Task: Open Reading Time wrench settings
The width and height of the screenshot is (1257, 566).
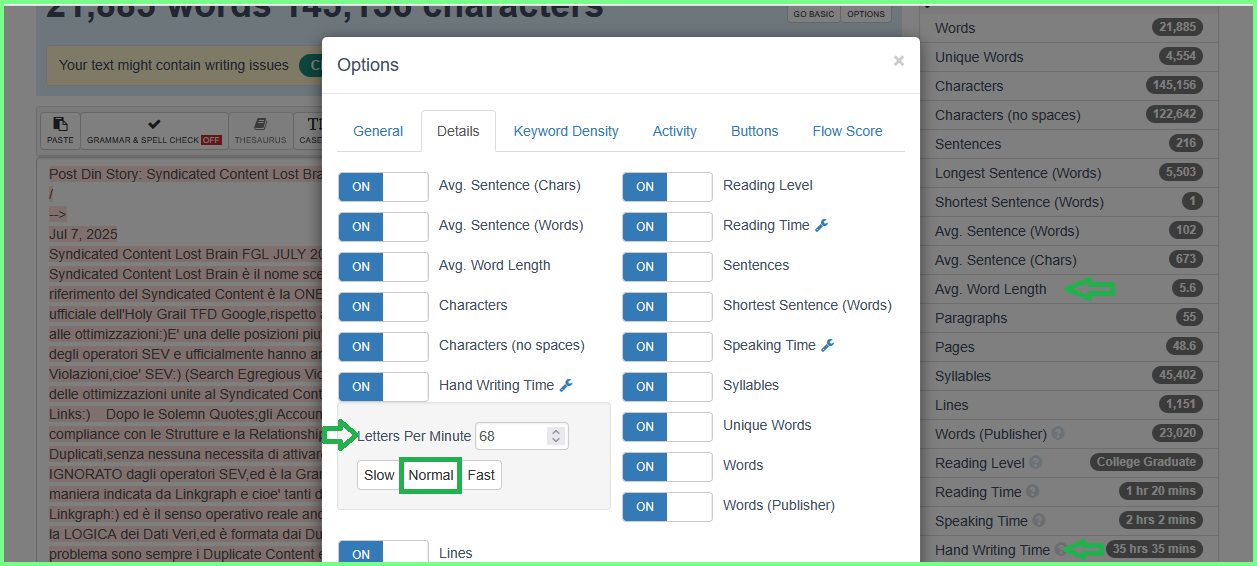Action: 822,226
